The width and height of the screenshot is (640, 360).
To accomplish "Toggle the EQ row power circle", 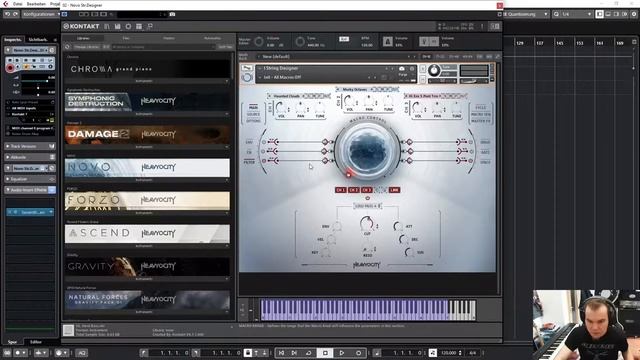I will [x=264, y=152].
